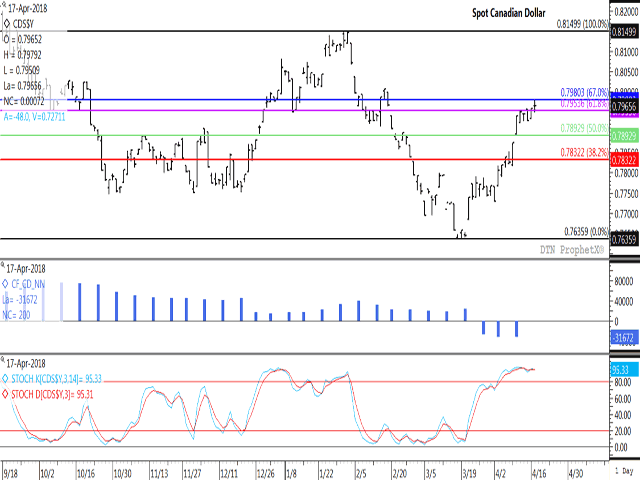Select the blue 67.0% retracement line
The image size is (640, 480).
coord(304,100)
